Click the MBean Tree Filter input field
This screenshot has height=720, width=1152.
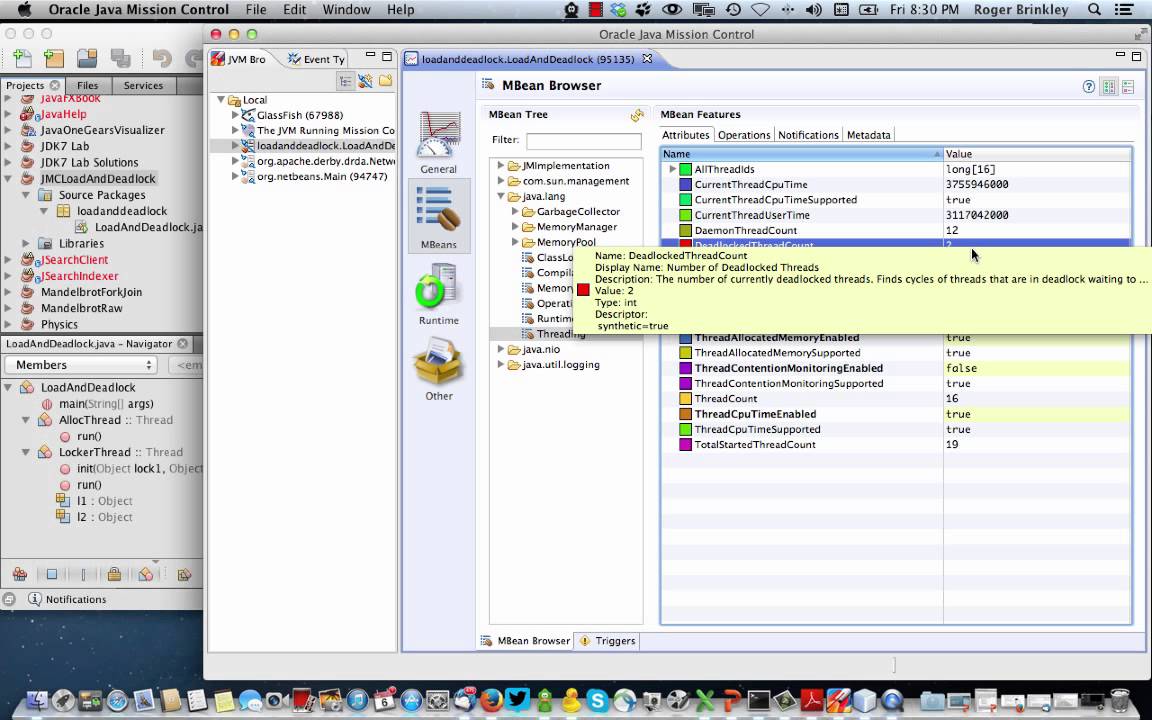point(583,140)
